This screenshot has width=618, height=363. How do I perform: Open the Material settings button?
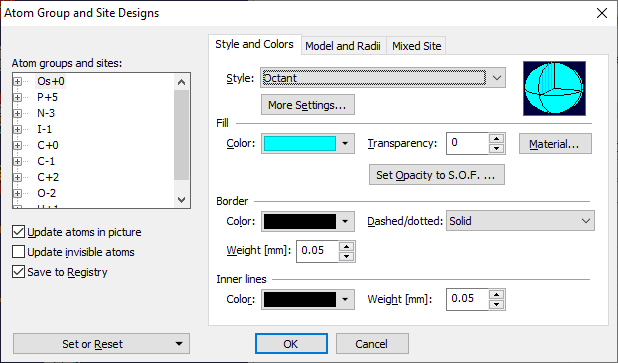[x=555, y=144]
